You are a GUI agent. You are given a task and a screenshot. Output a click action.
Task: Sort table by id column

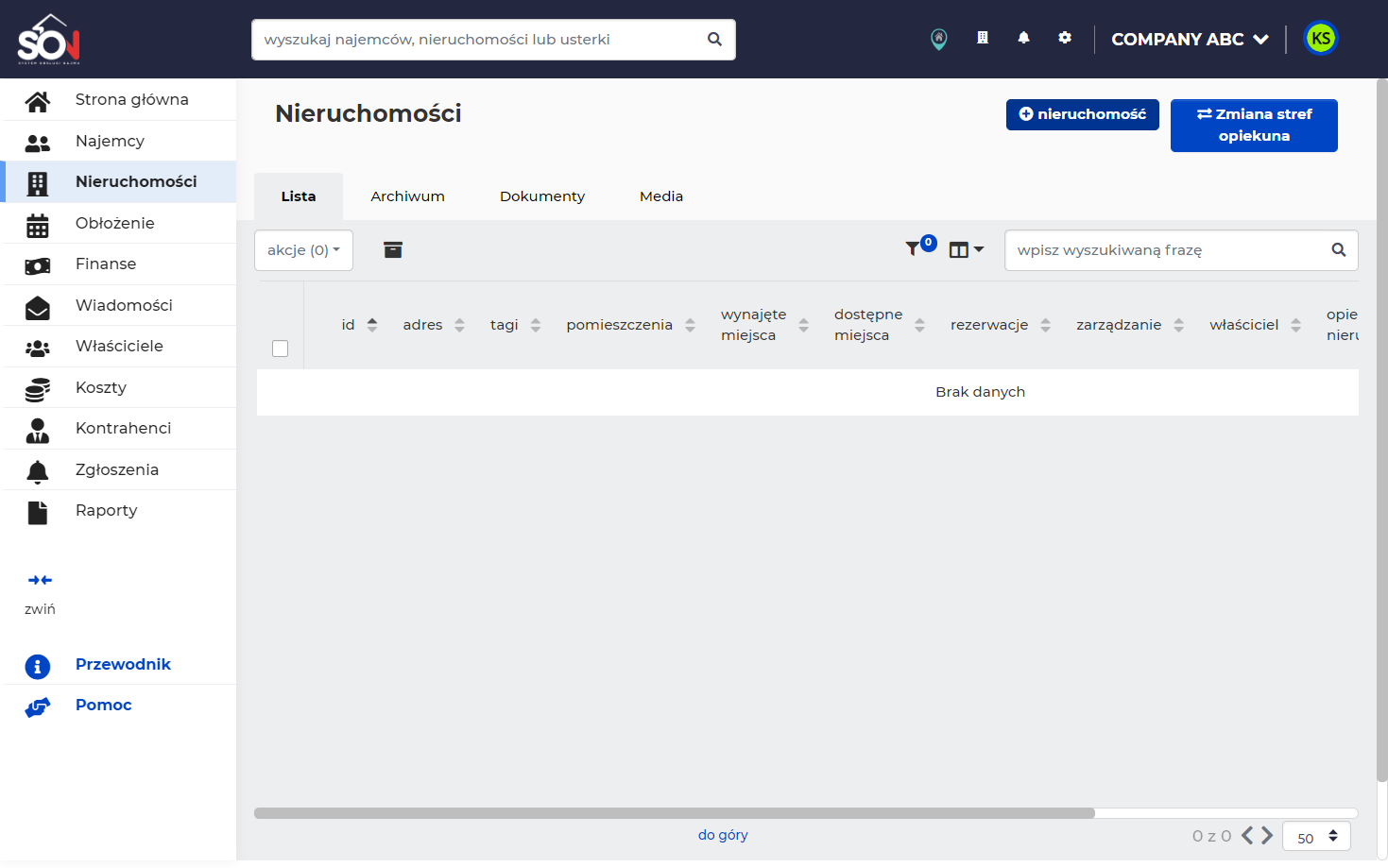tap(359, 325)
